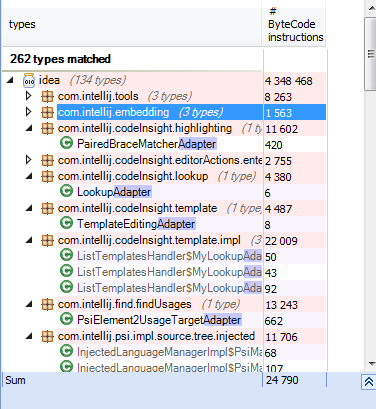
Task: Click com.intellij.tools package icon
Action: pyautogui.click(x=47, y=97)
